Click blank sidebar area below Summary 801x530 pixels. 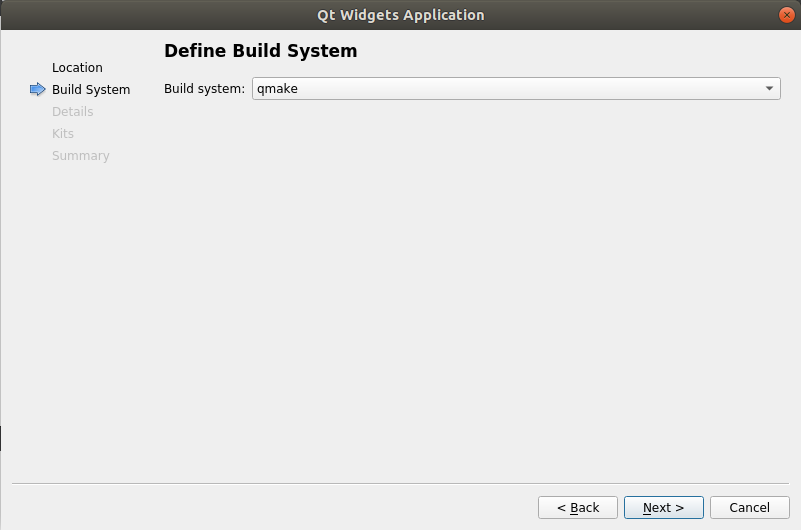80,300
